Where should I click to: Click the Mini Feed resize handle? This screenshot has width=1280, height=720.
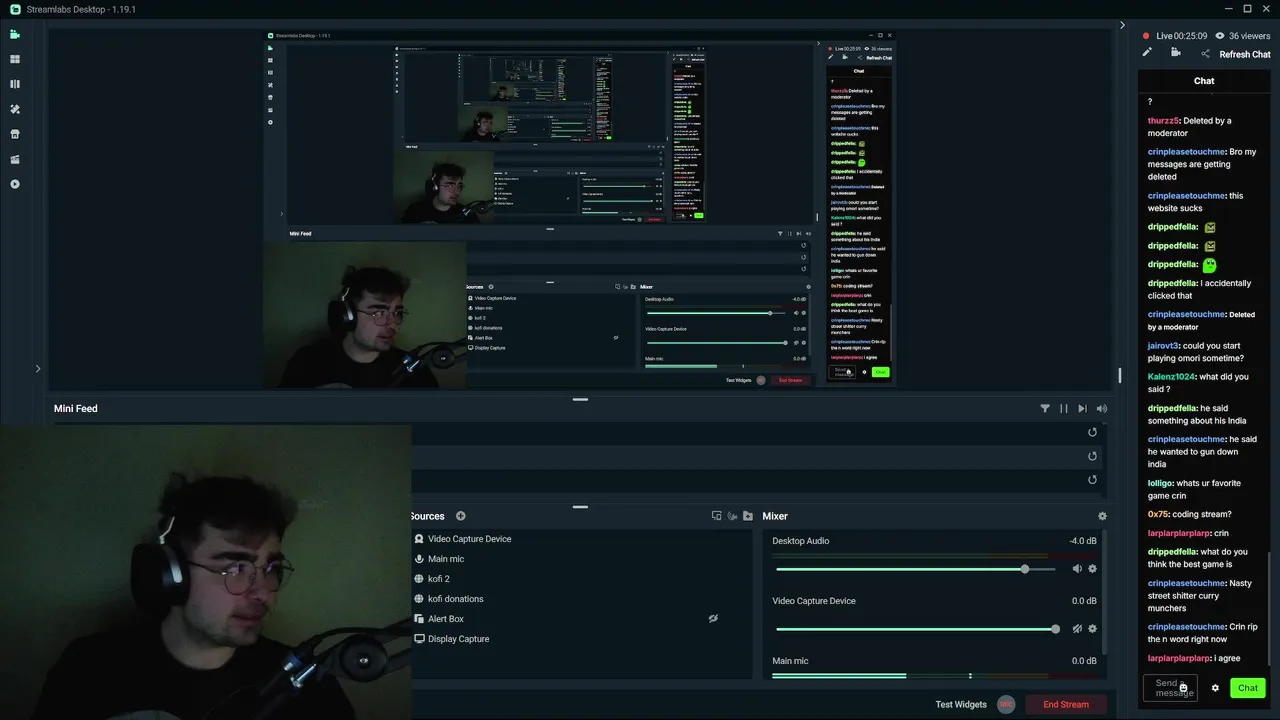coord(580,399)
